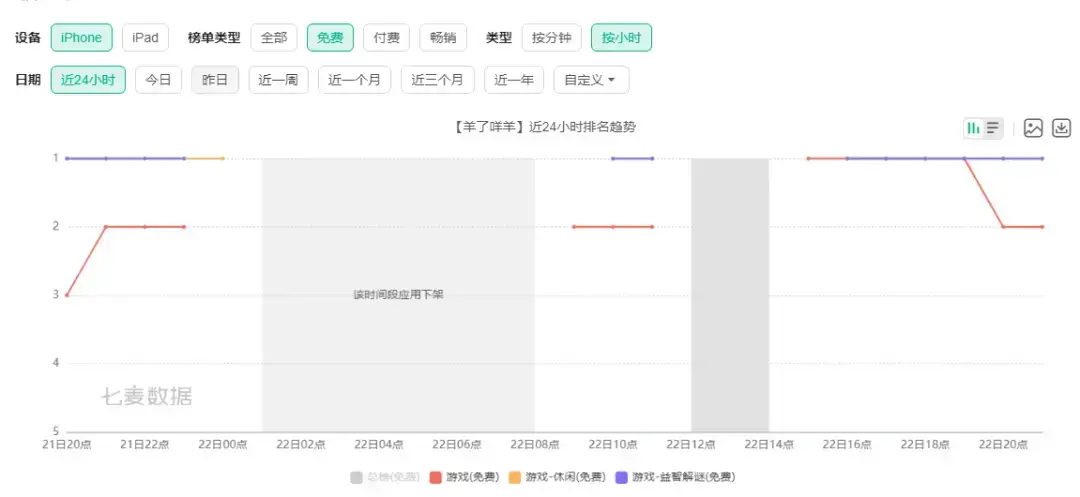Viewport: 1080px width, 497px height.
Task: Choose 免费 chart type
Action: [x=331, y=38]
